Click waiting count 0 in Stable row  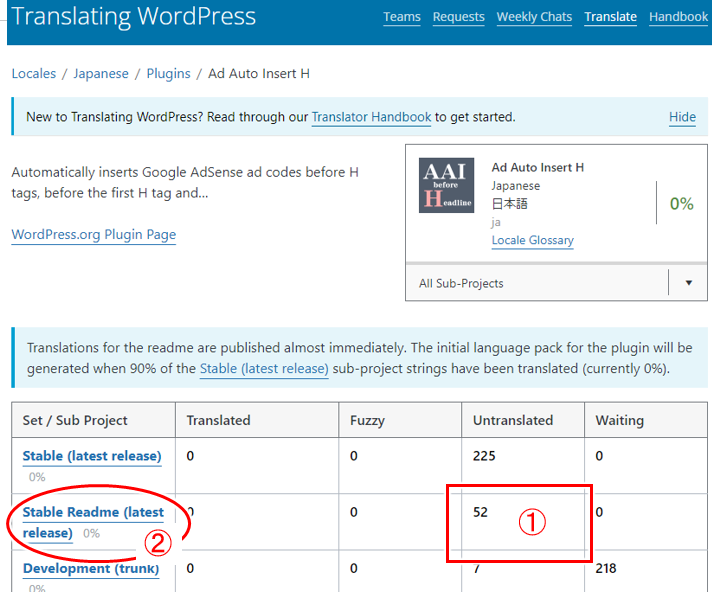(x=599, y=456)
